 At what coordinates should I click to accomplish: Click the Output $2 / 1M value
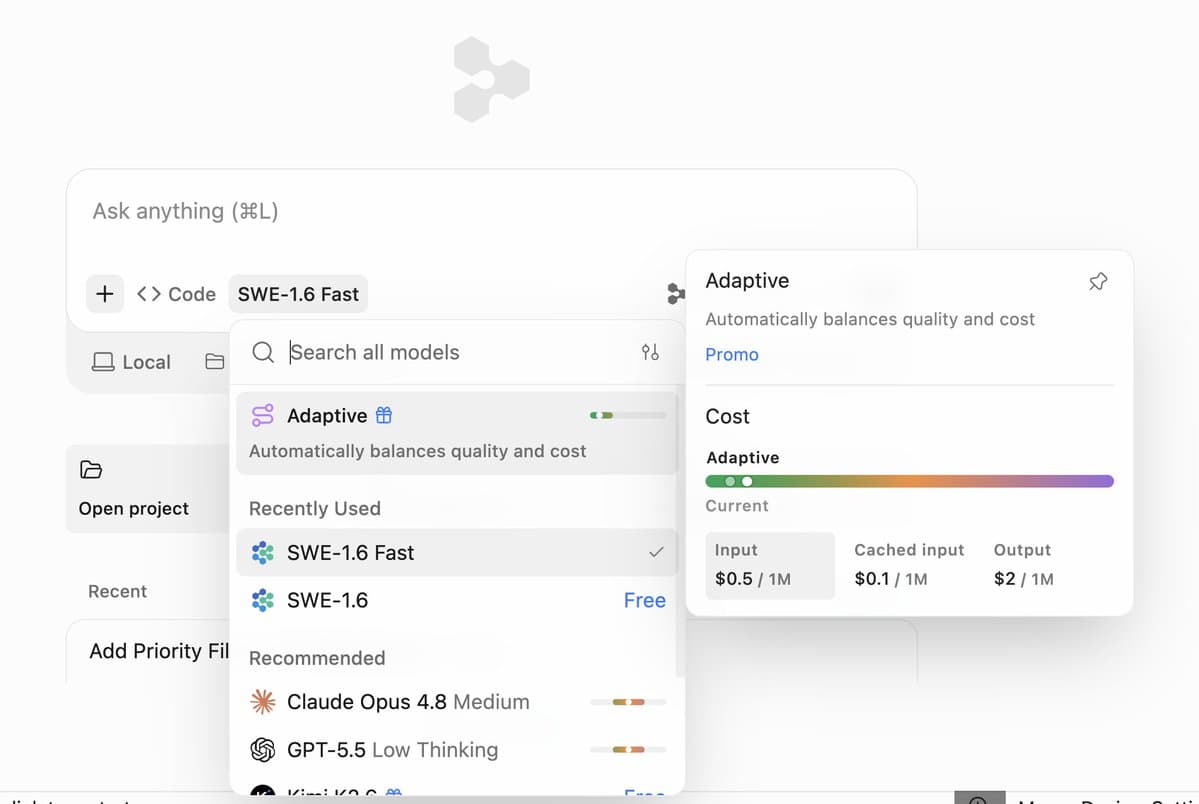(1023, 579)
